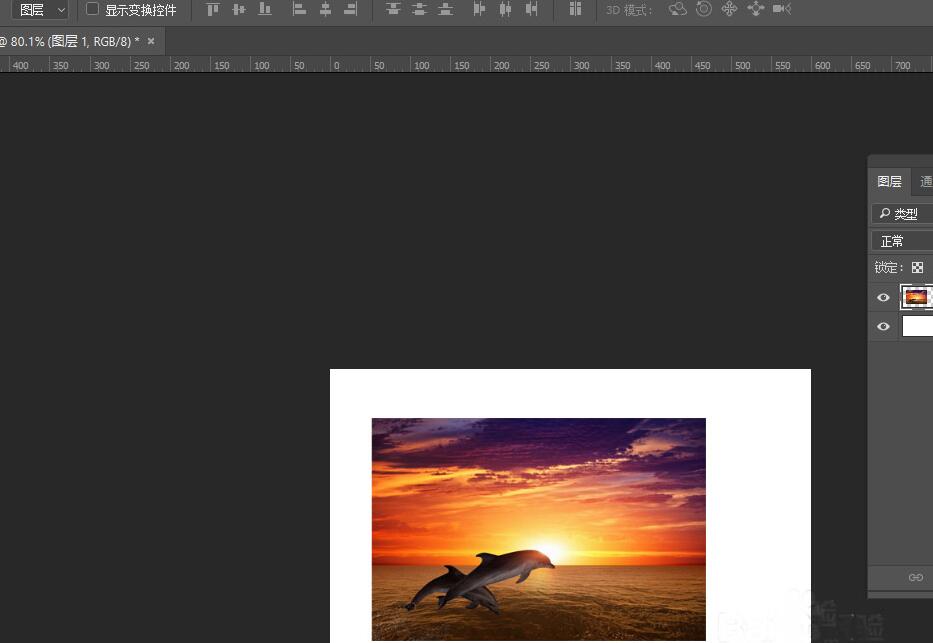The height and width of the screenshot is (643, 933).
Task: Click the link layers chain icon
Action: click(915, 577)
